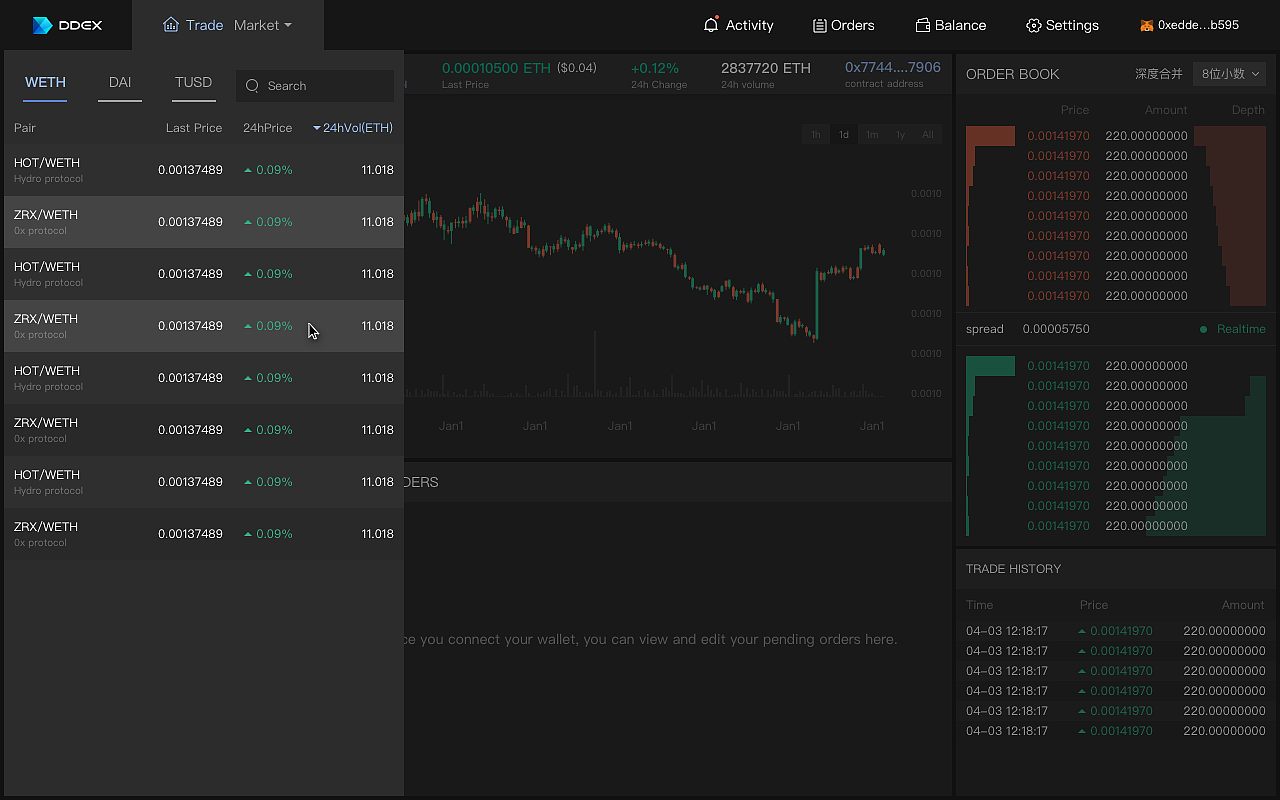Select the 1d chart interval
Viewport: 1280px width, 800px height.
(x=844, y=135)
